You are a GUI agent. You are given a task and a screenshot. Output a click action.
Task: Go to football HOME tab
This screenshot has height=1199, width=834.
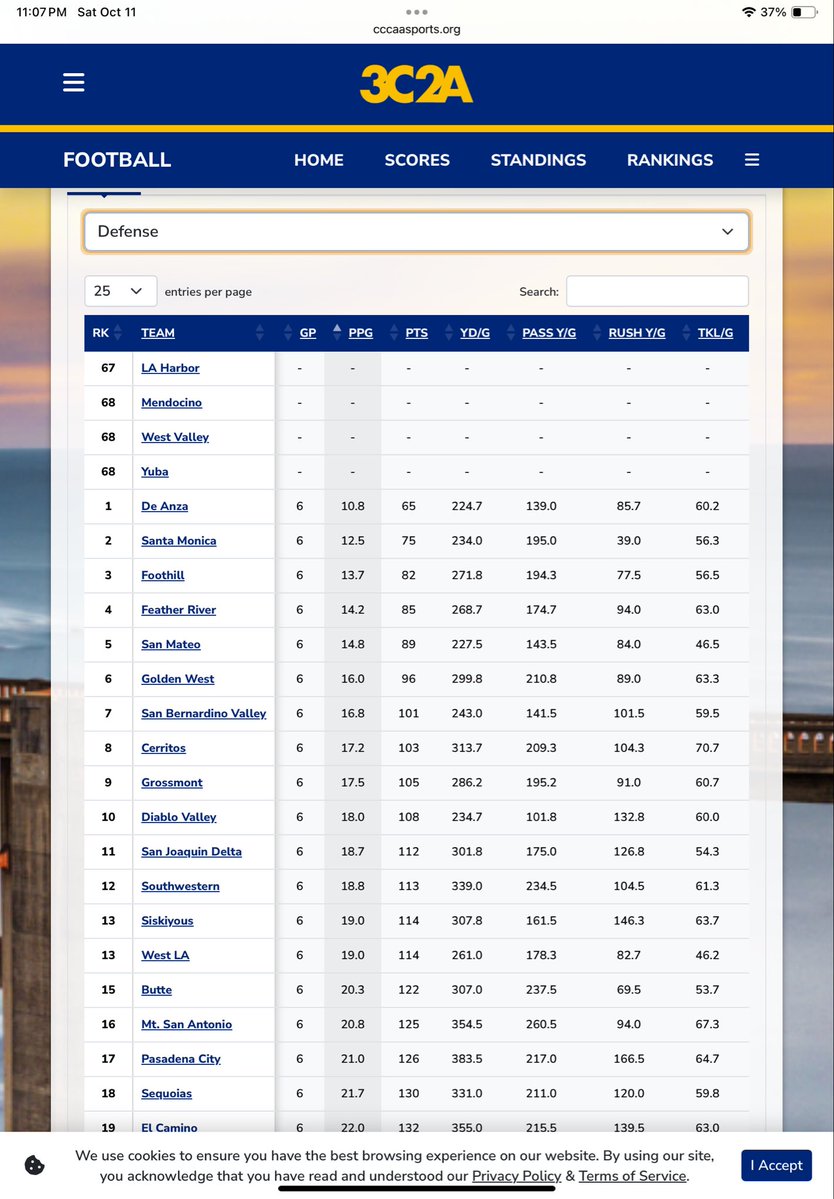tap(319, 160)
